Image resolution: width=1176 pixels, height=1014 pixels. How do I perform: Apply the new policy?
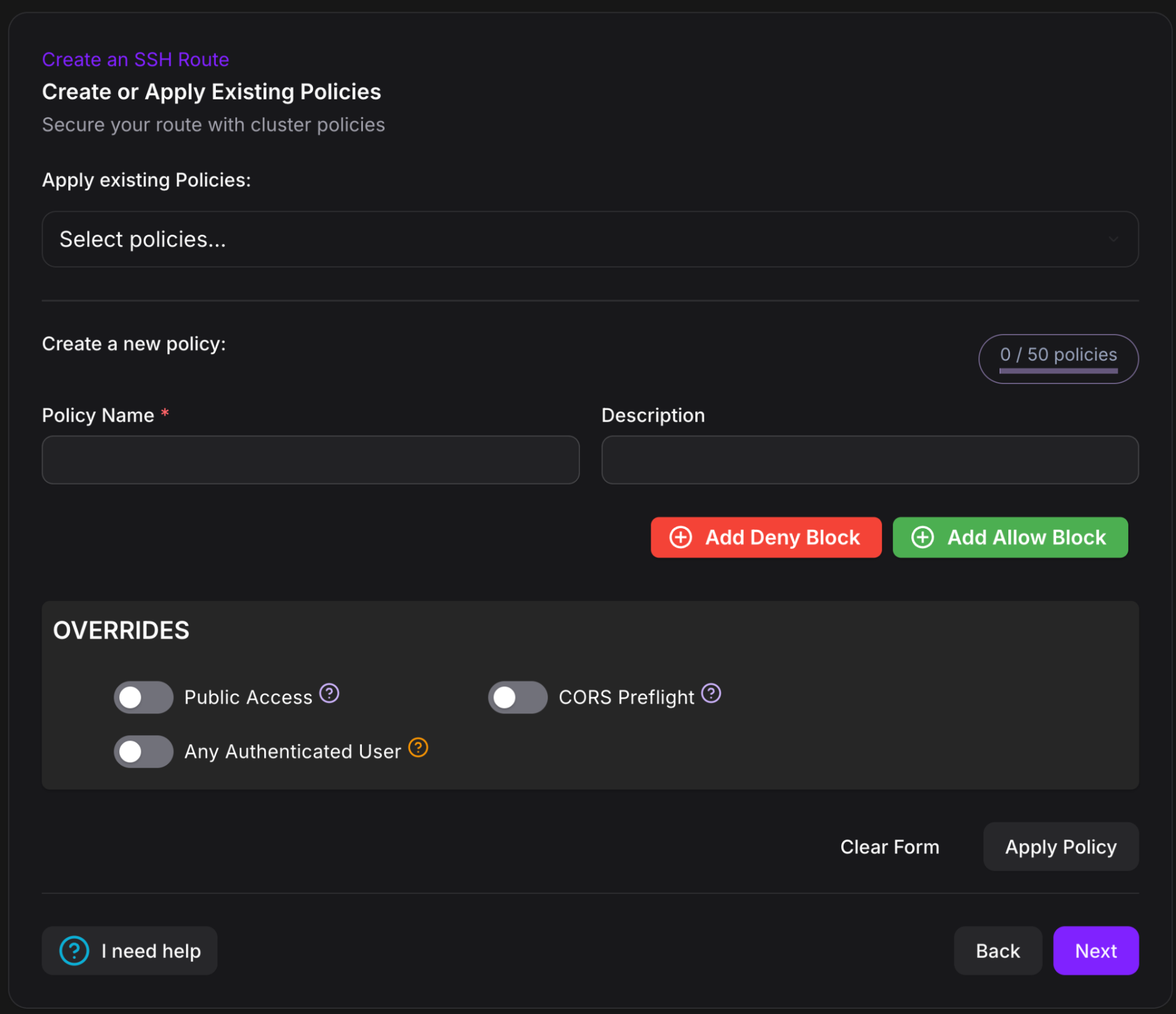[1060, 846]
